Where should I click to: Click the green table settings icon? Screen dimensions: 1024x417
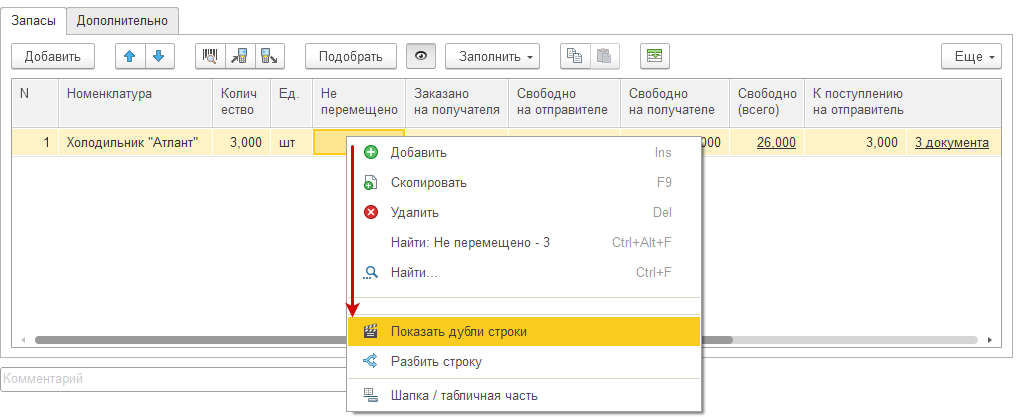point(655,56)
